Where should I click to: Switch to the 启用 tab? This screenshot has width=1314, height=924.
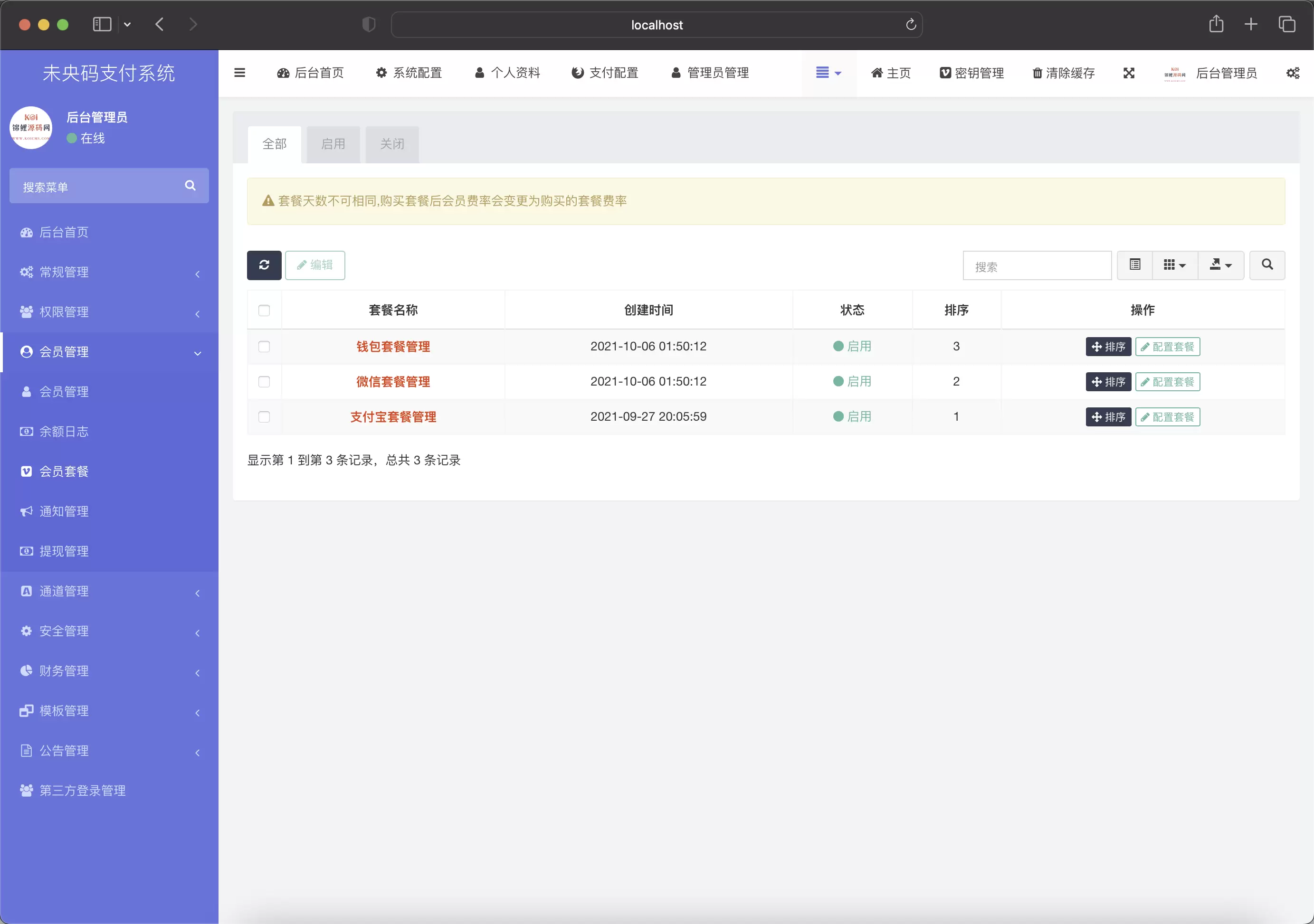333,144
